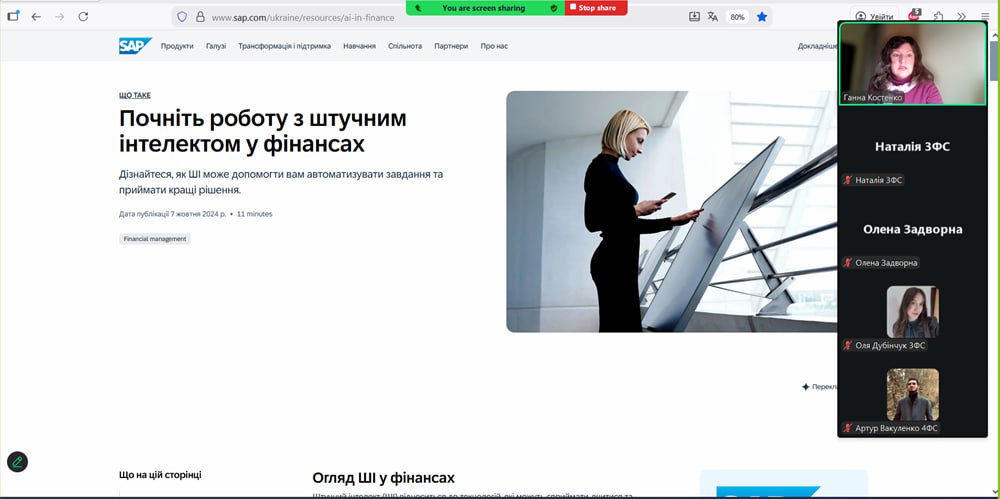The image size is (1000, 499).
Task: Expand the Навчання menu
Action: tap(359, 46)
